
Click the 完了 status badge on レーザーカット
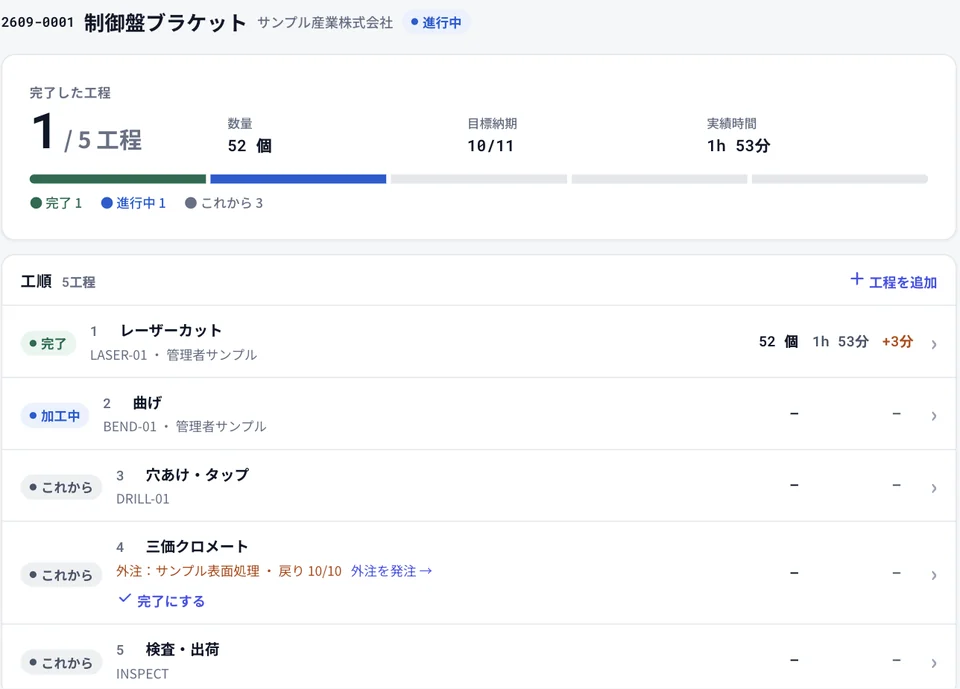click(x=48, y=344)
